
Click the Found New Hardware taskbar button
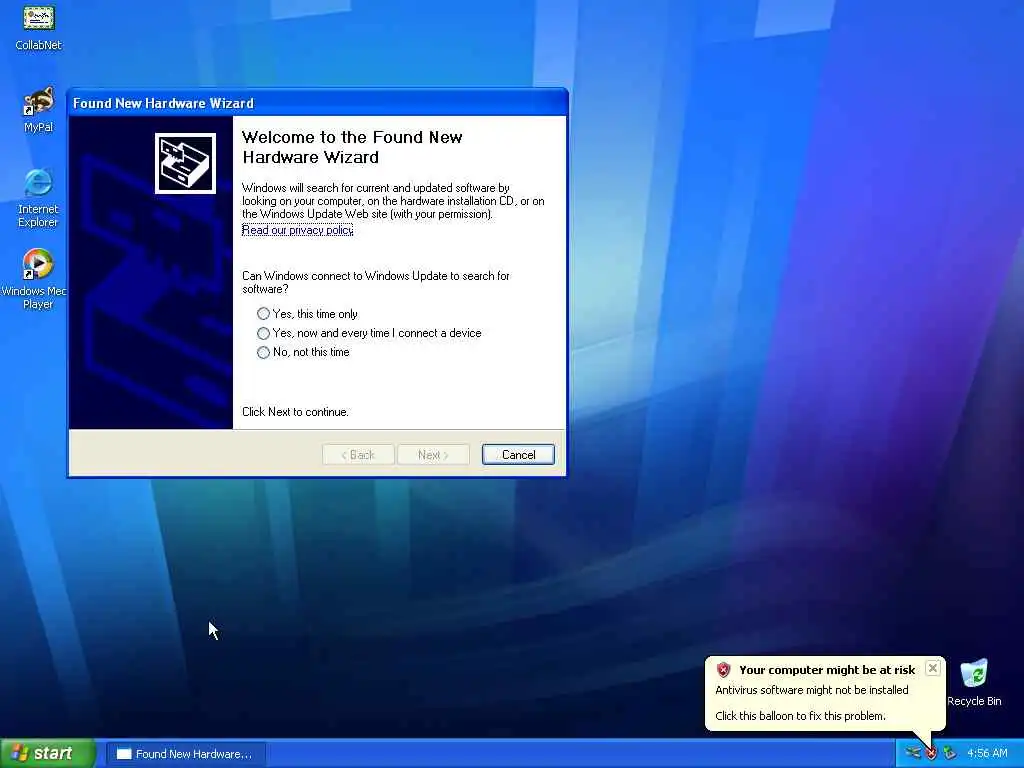pos(185,754)
